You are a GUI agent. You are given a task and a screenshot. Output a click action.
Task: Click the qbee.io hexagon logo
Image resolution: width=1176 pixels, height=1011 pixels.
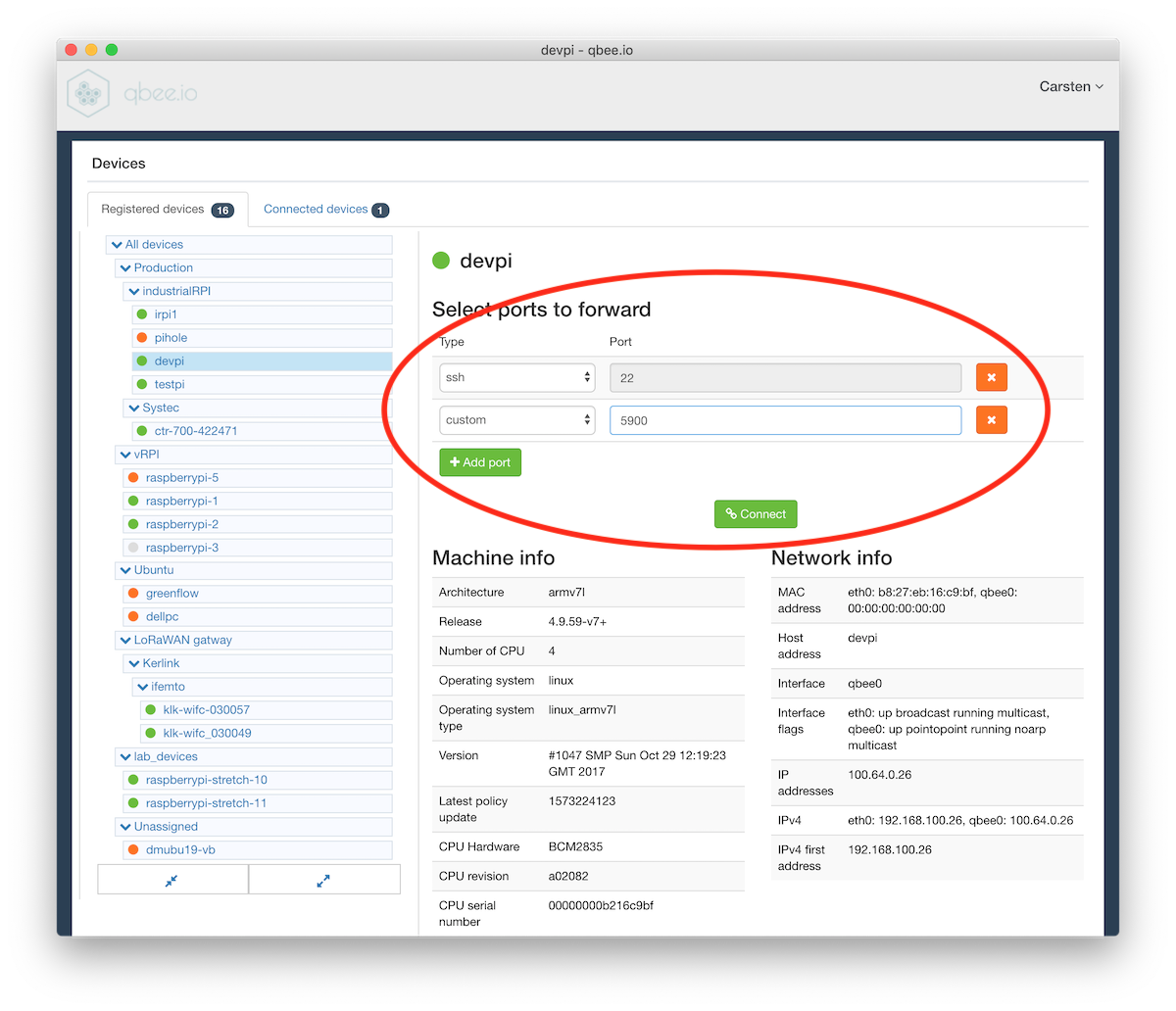coord(88,94)
